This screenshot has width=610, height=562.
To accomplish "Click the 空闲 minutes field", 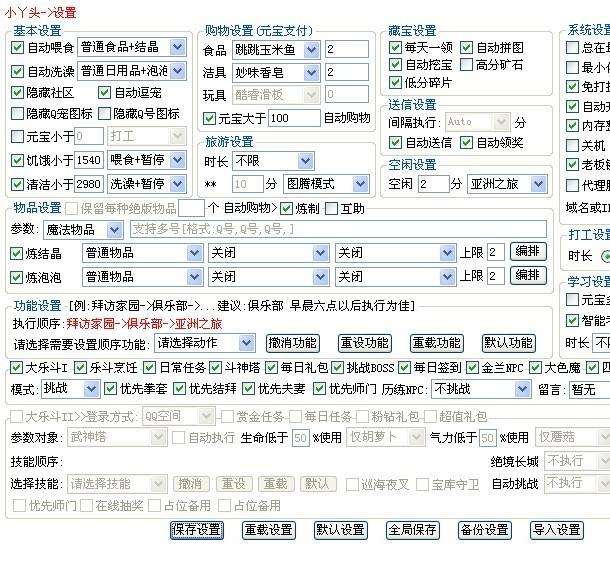I will point(434,184).
